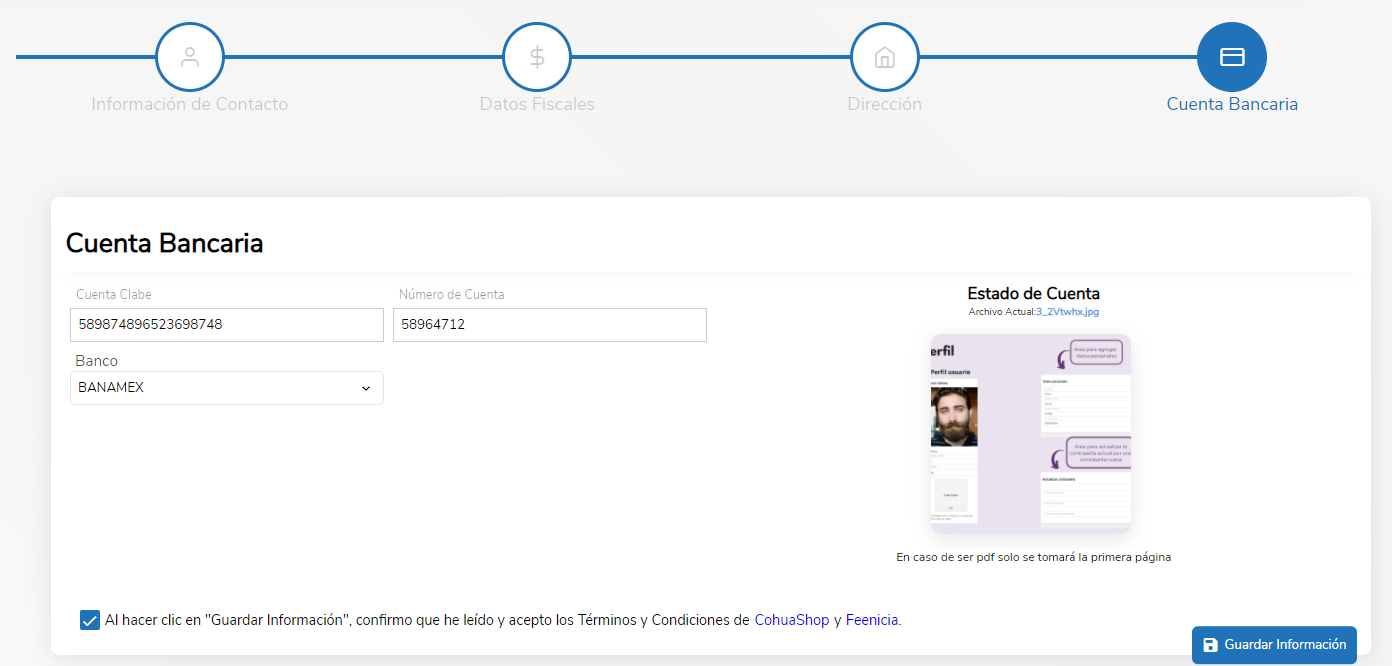Click the floppy disk save icon
The height and width of the screenshot is (666, 1392).
(x=1210, y=645)
